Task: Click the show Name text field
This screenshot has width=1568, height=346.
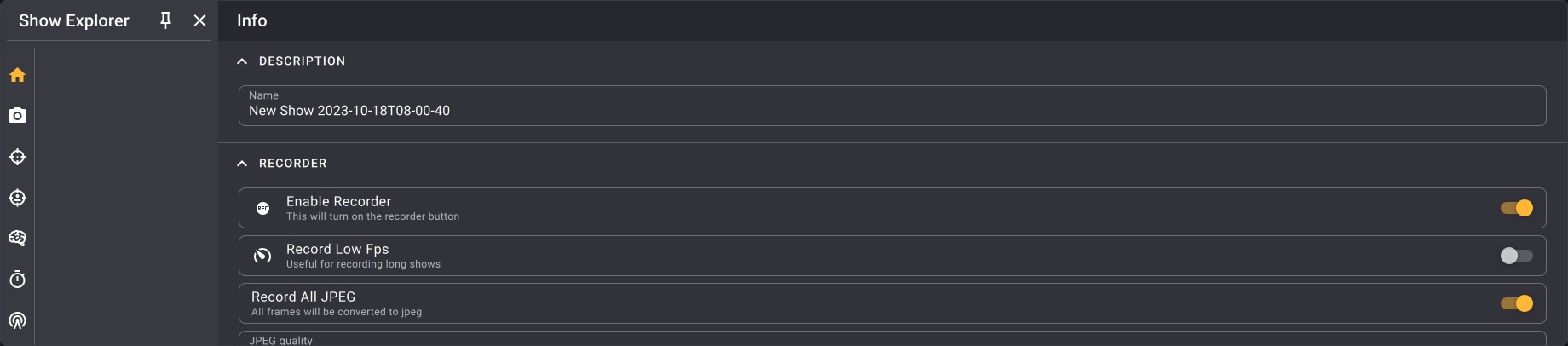Action: [891, 111]
